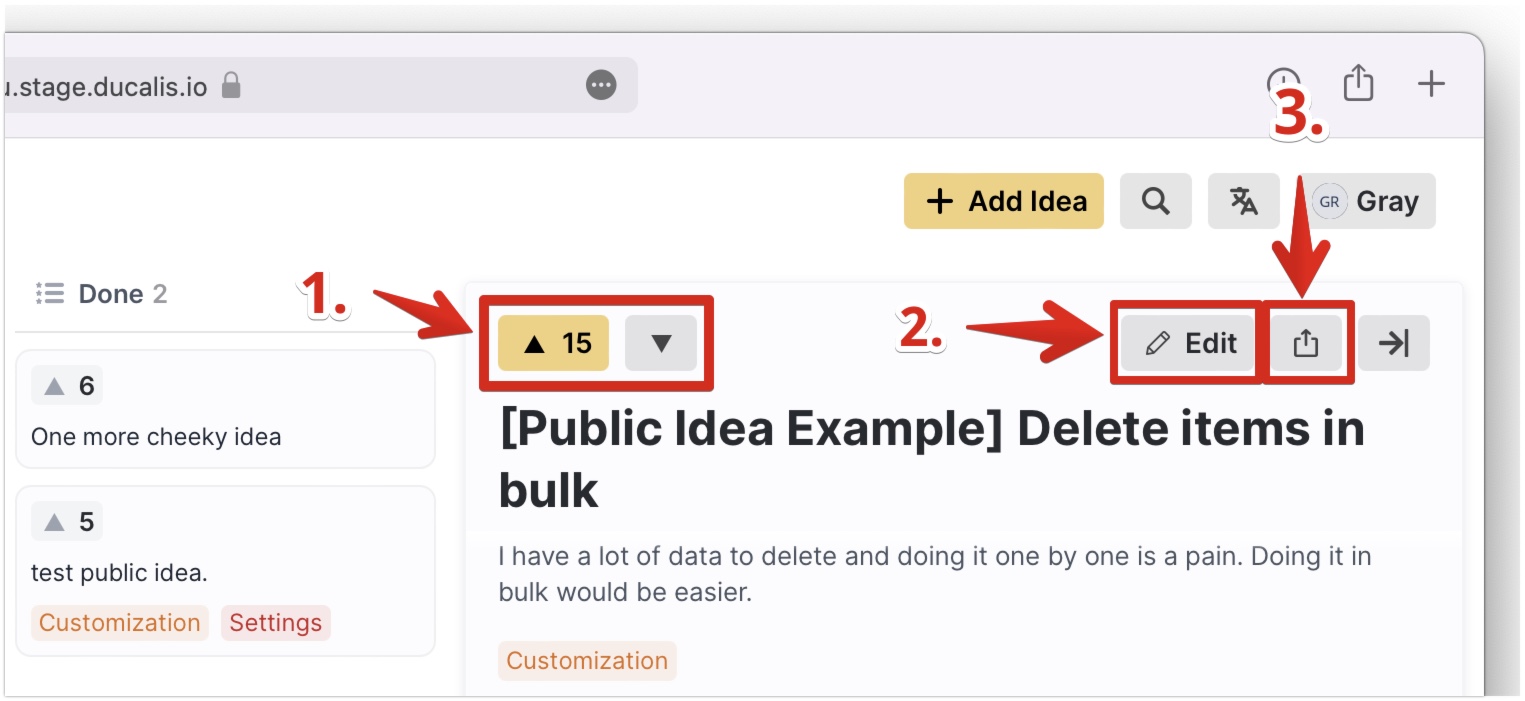
Task: Expand the Done column list header
Action: (x=101, y=294)
